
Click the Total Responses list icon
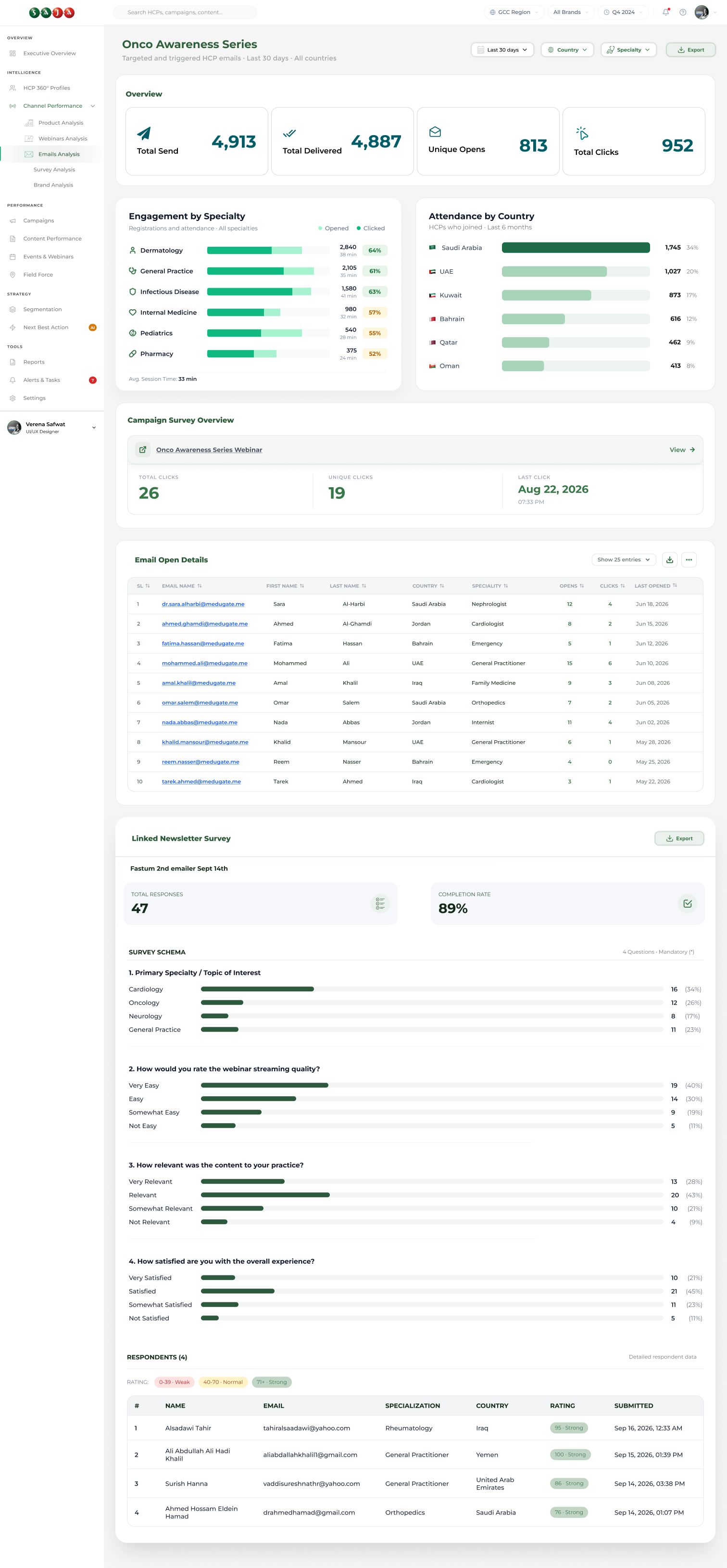(380, 904)
